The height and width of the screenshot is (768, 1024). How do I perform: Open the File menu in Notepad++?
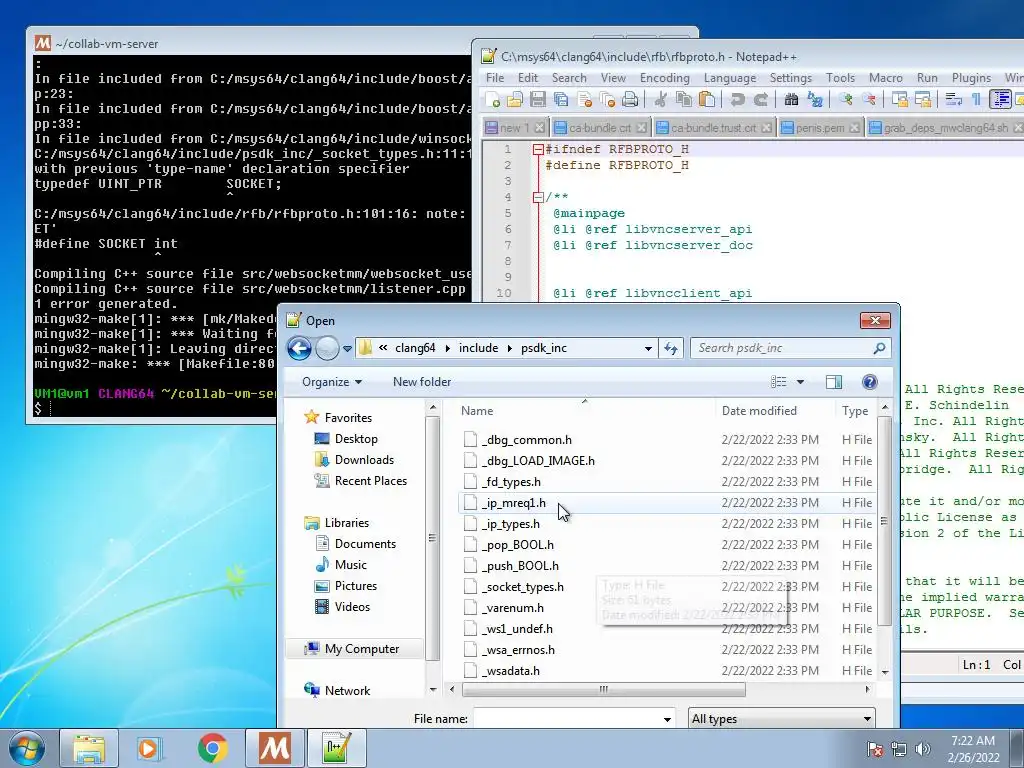(494, 78)
